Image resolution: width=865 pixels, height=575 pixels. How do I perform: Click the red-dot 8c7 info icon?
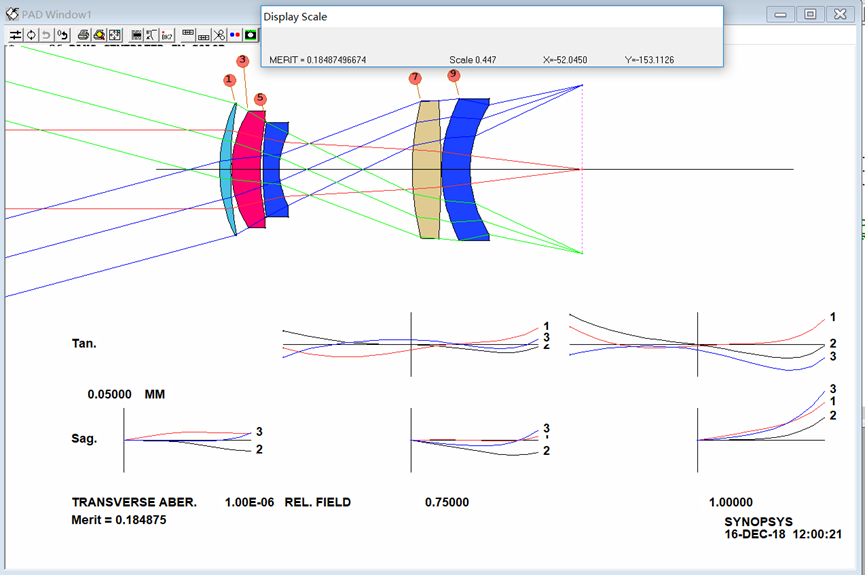167,35
